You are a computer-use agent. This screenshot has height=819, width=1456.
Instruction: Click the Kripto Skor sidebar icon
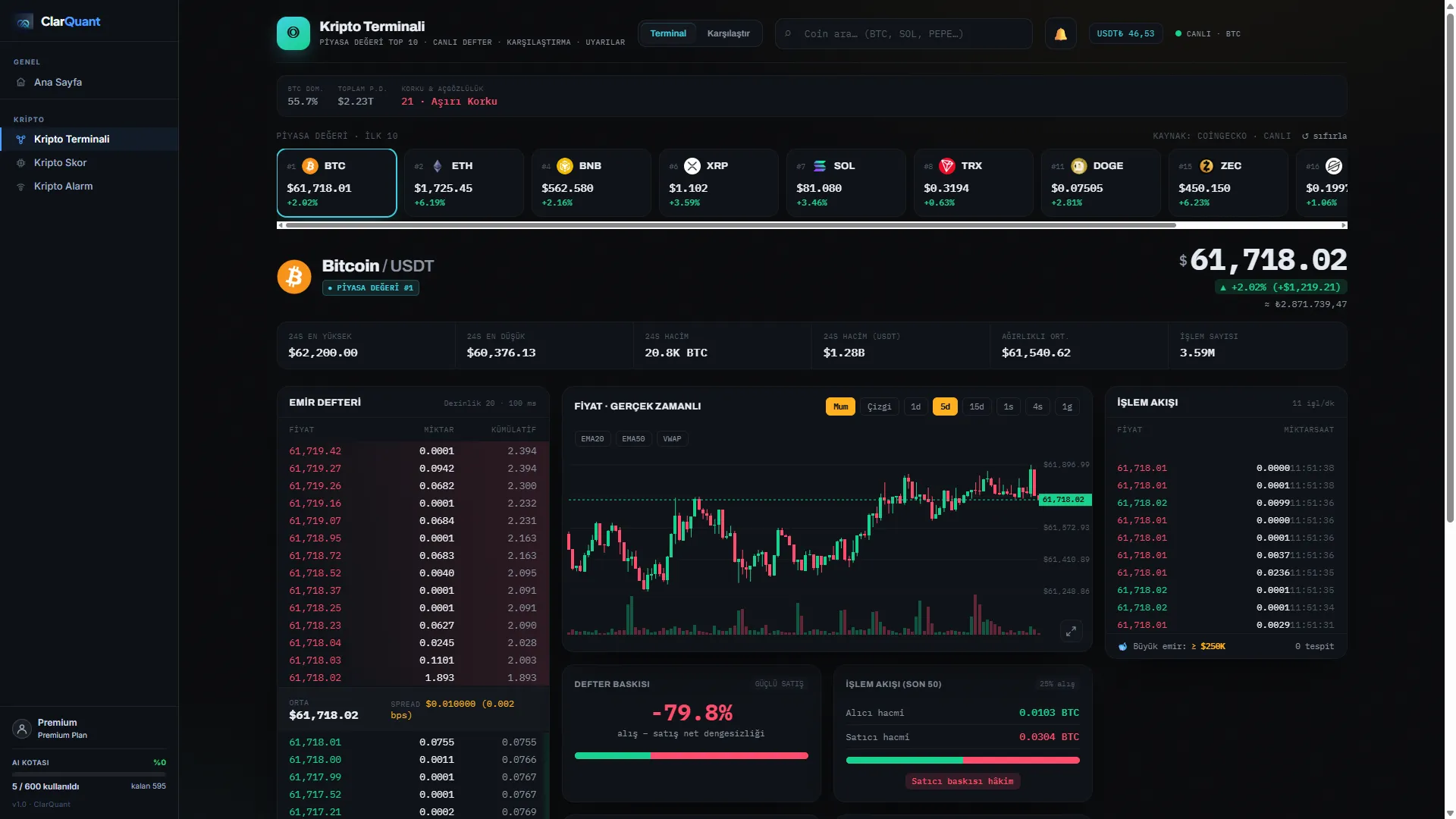[21, 163]
